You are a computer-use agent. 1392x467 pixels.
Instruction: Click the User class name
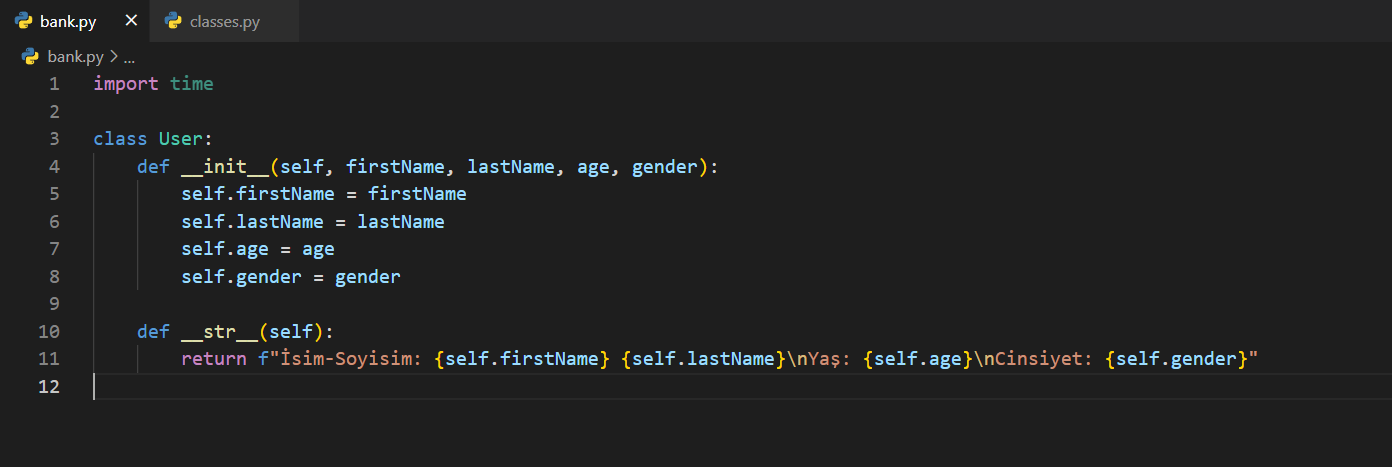[x=180, y=139]
